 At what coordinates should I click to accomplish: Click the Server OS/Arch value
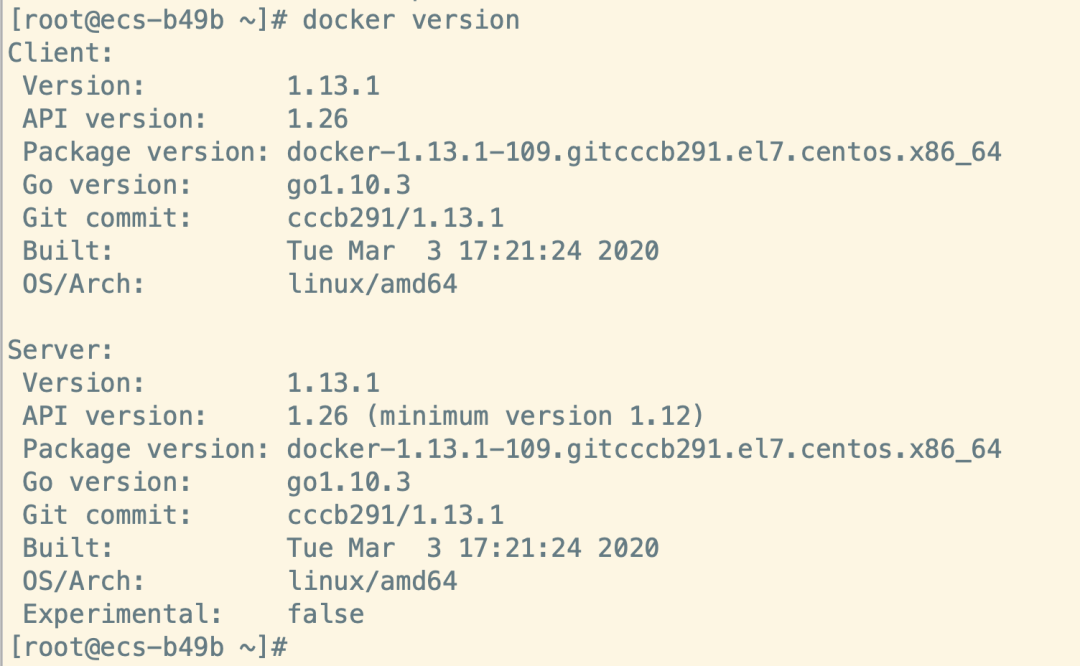coord(372,581)
